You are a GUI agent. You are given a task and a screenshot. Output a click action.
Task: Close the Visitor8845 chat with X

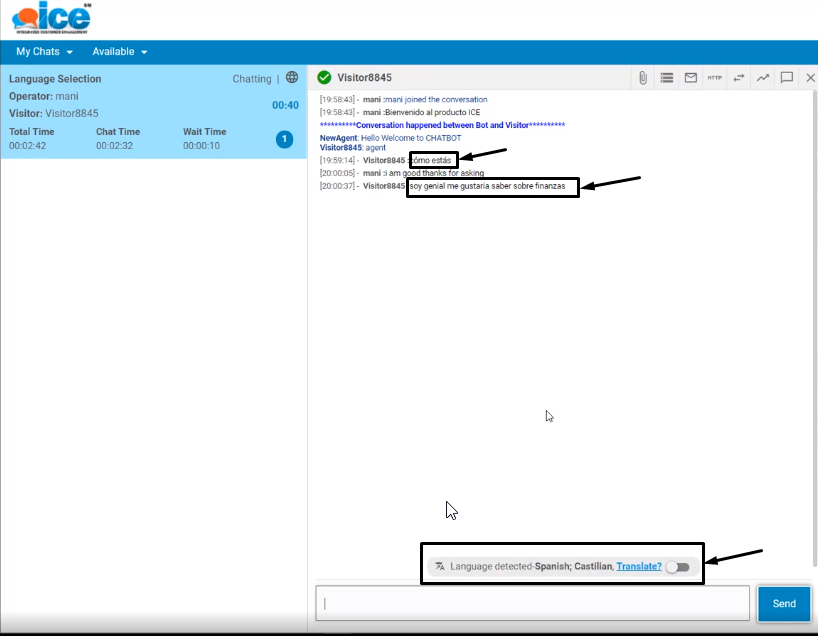tap(810, 78)
